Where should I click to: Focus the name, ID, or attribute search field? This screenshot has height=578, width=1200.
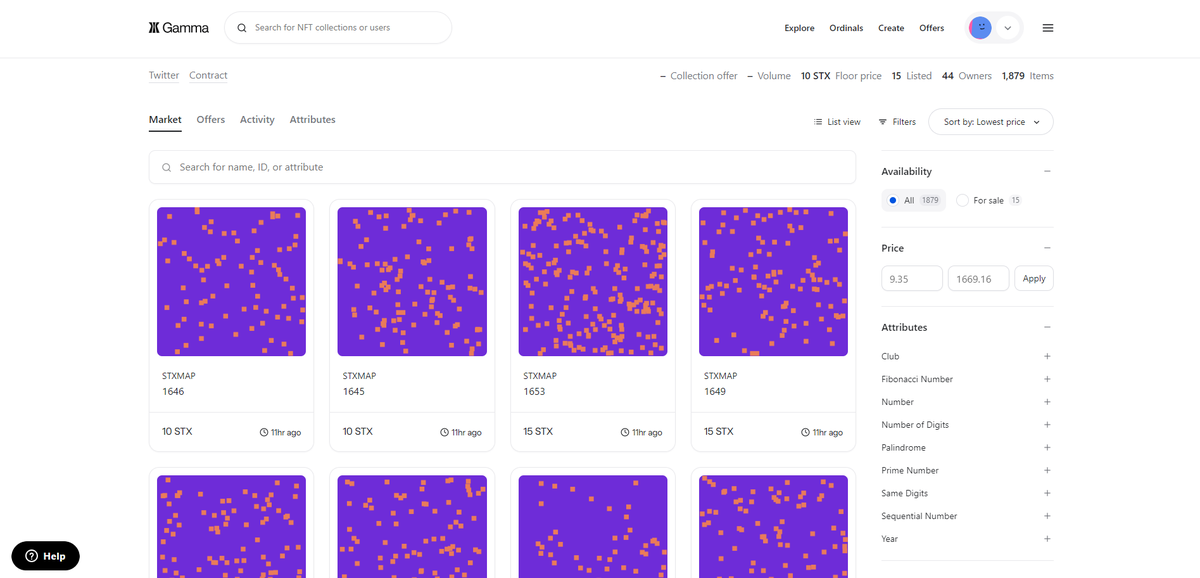tap(502, 167)
